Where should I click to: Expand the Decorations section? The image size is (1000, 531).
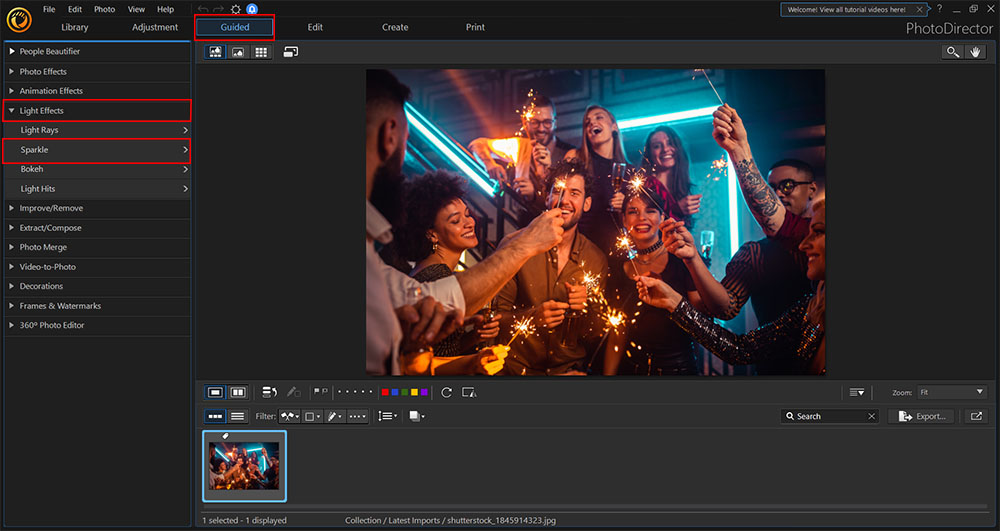point(97,286)
